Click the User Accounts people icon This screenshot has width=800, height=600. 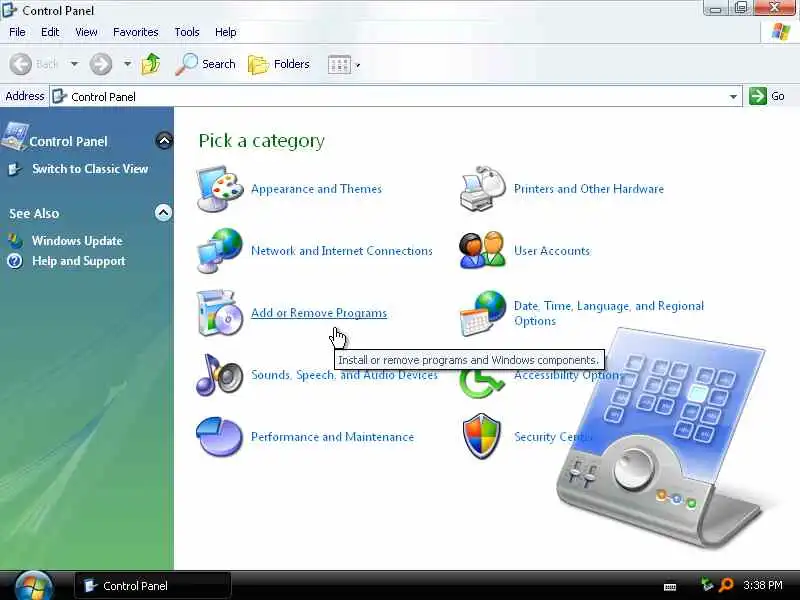pos(482,251)
